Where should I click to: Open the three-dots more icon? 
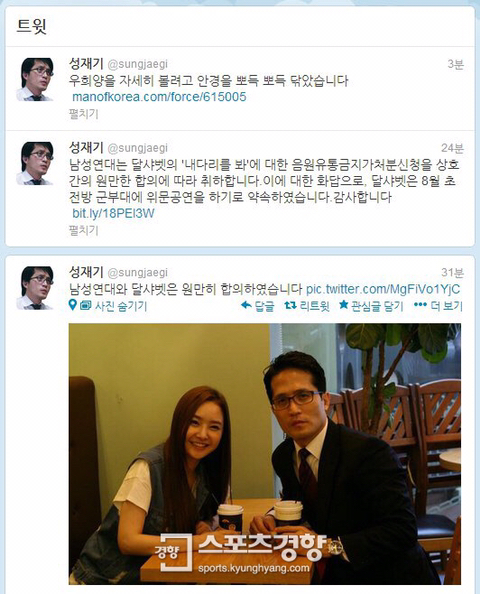[420, 305]
